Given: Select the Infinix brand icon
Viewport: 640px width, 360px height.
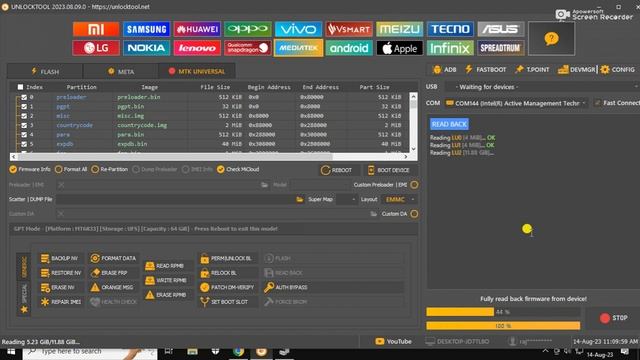Looking at the screenshot, I should tap(450, 48).
